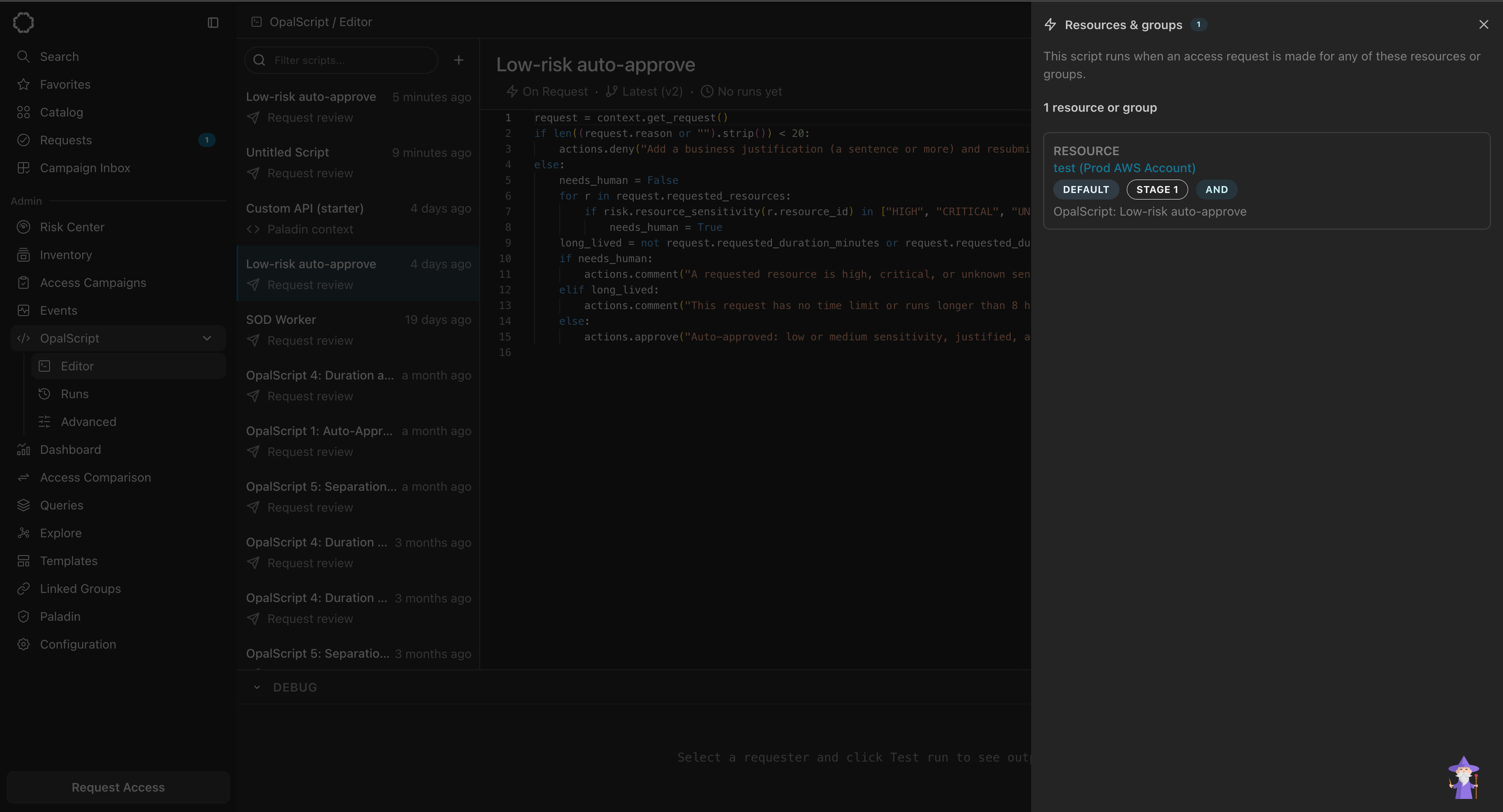Click the Events icon
1503x812 pixels.
(x=23, y=310)
